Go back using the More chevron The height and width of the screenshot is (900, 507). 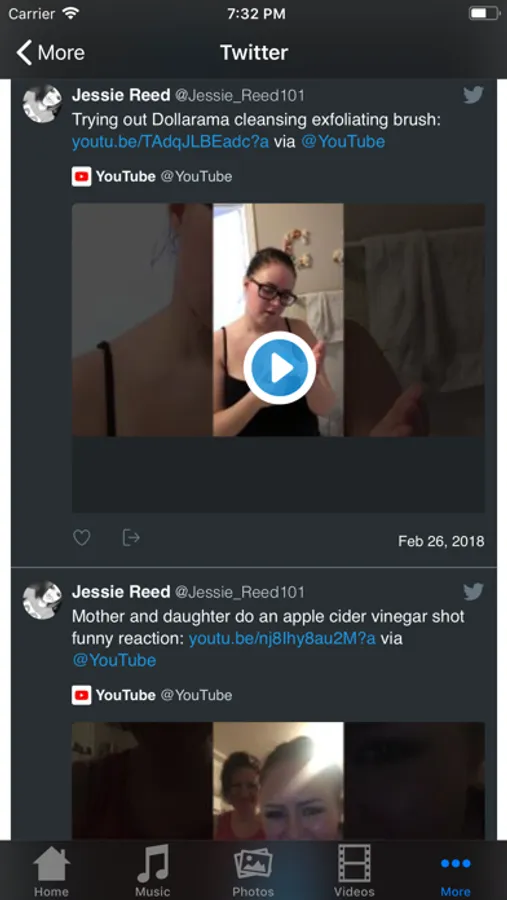pos(51,53)
